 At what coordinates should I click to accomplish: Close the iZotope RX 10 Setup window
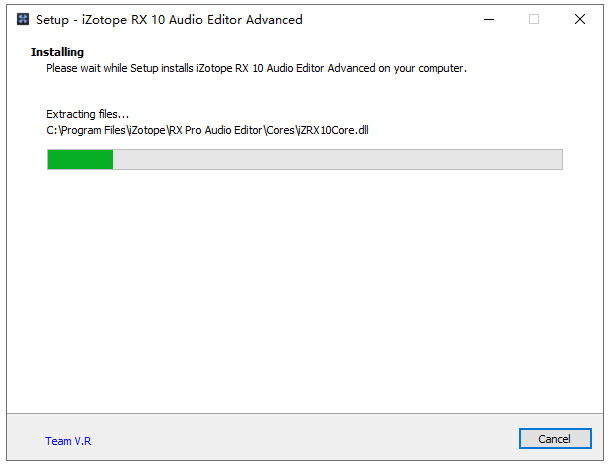(580, 19)
